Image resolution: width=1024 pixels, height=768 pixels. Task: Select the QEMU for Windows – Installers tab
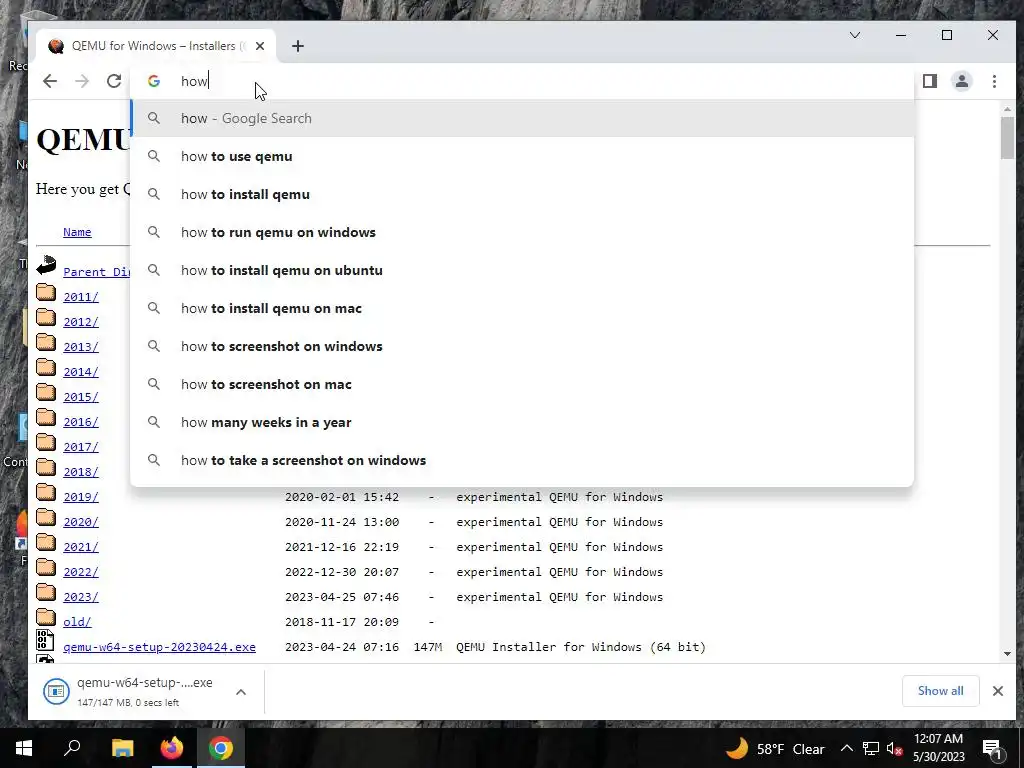[x=157, y=46]
